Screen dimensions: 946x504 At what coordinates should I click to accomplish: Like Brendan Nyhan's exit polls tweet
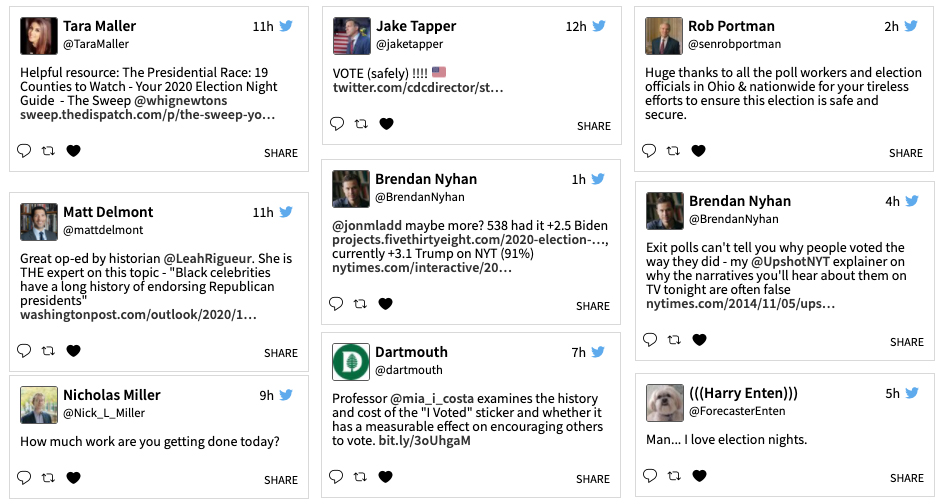[x=698, y=340]
